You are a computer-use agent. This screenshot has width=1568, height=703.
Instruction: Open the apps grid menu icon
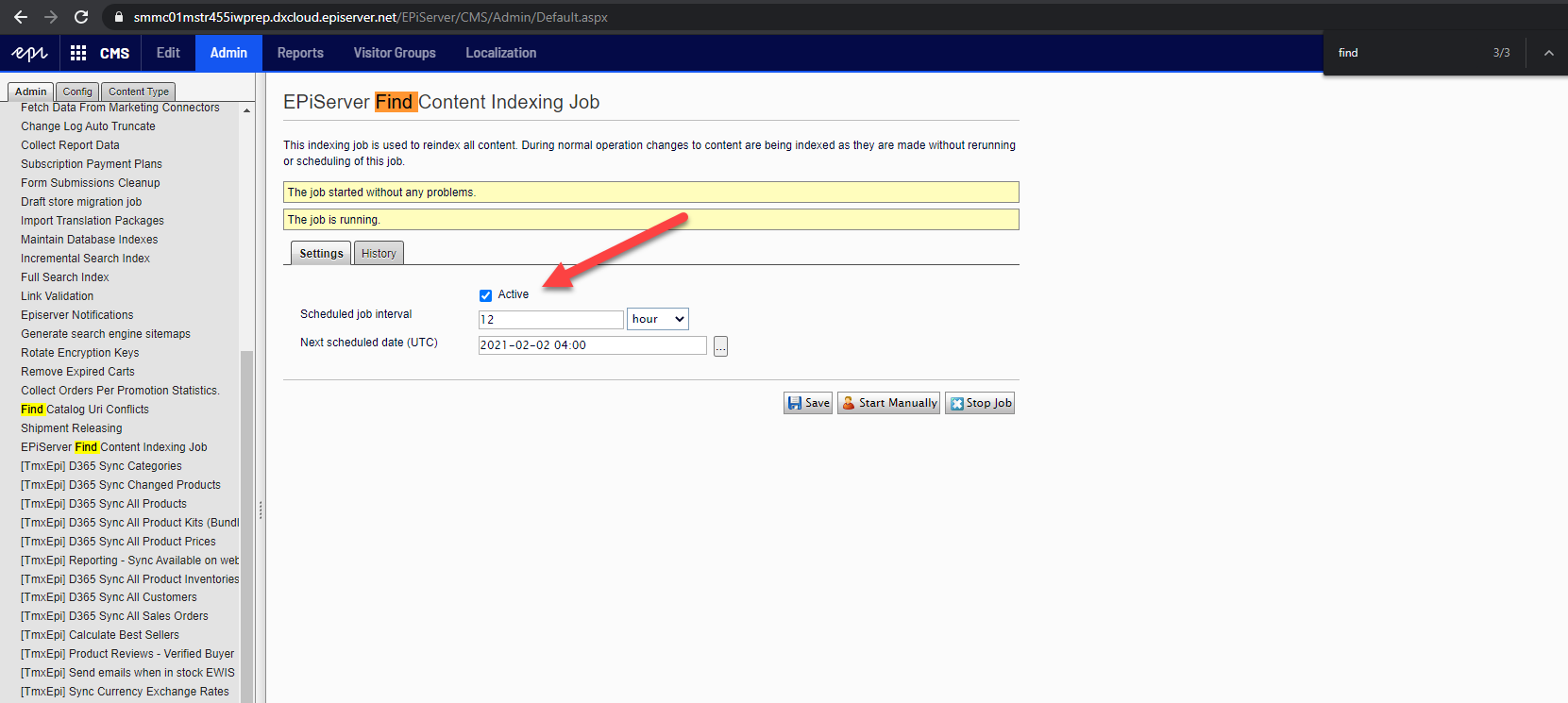pos(78,53)
